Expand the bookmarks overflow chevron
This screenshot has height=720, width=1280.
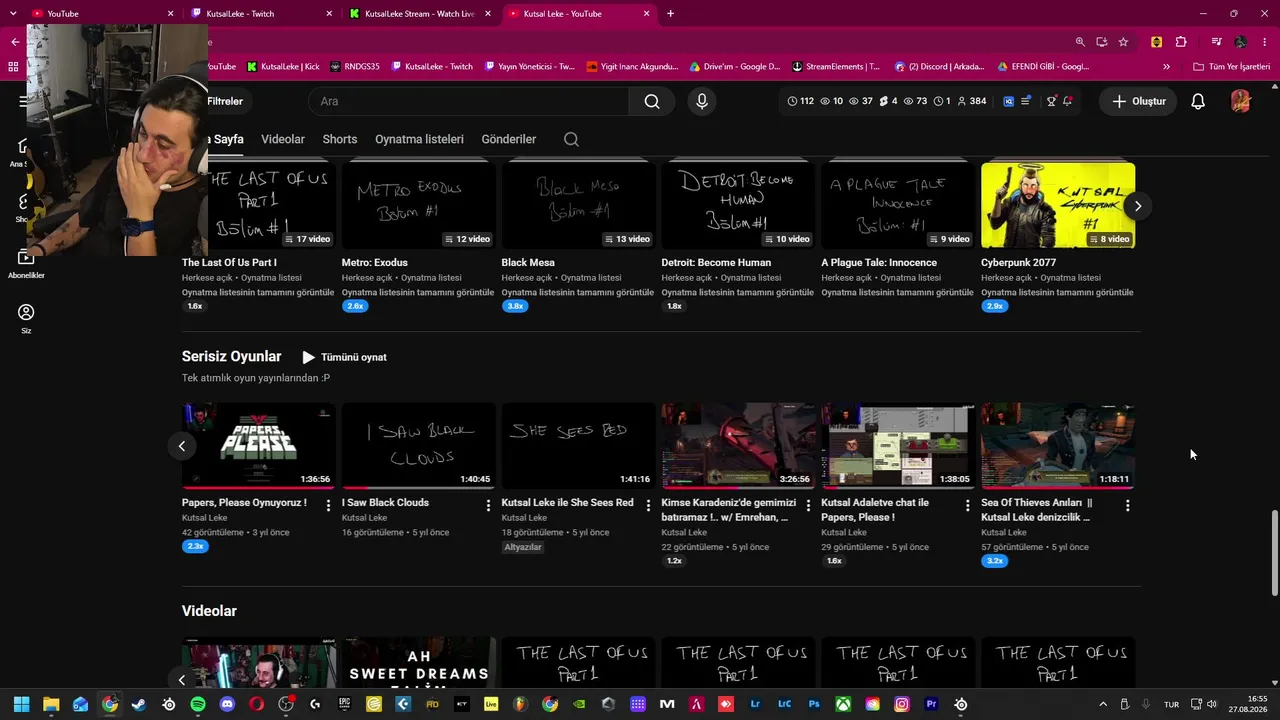pos(1166,67)
